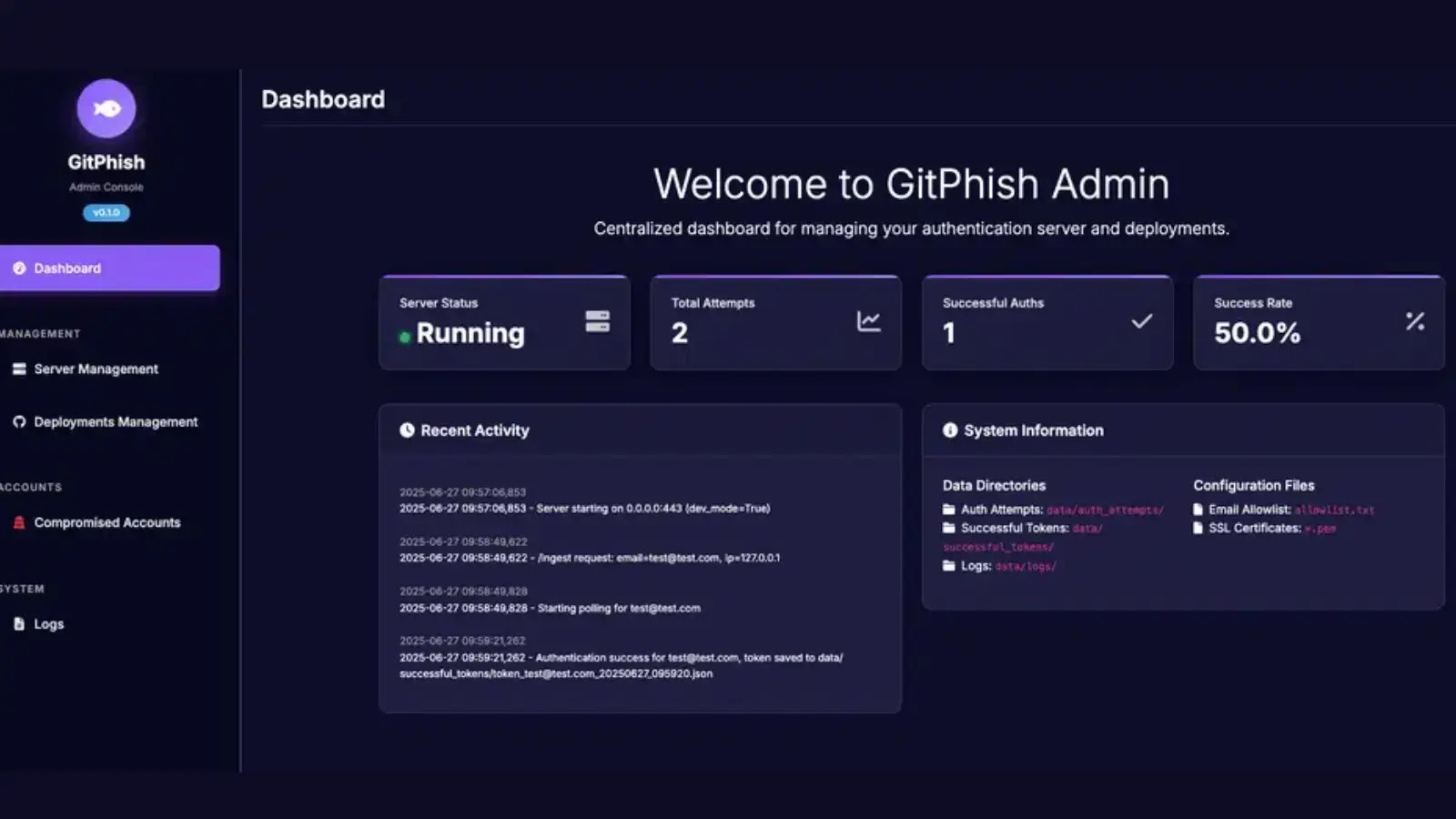1456x819 pixels.
Task: Click the clock icon beside Recent Activity
Action: click(405, 430)
